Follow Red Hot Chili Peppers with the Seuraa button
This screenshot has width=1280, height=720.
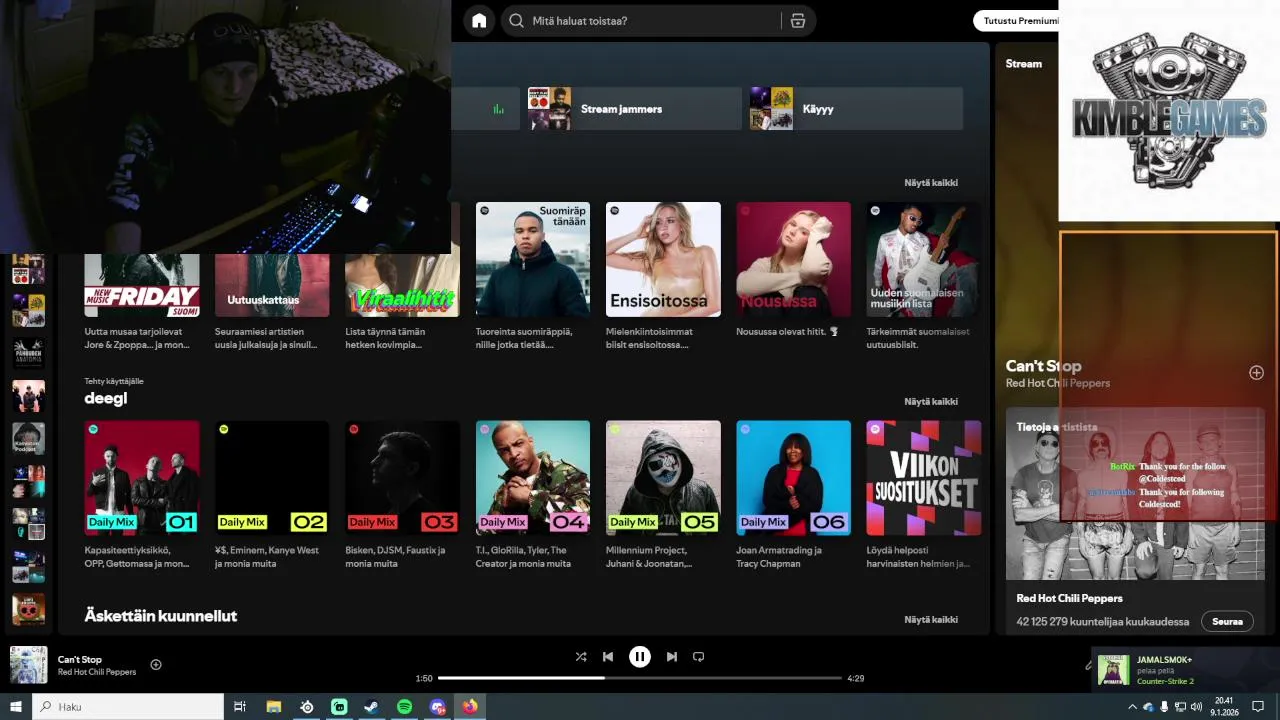tap(1227, 621)
